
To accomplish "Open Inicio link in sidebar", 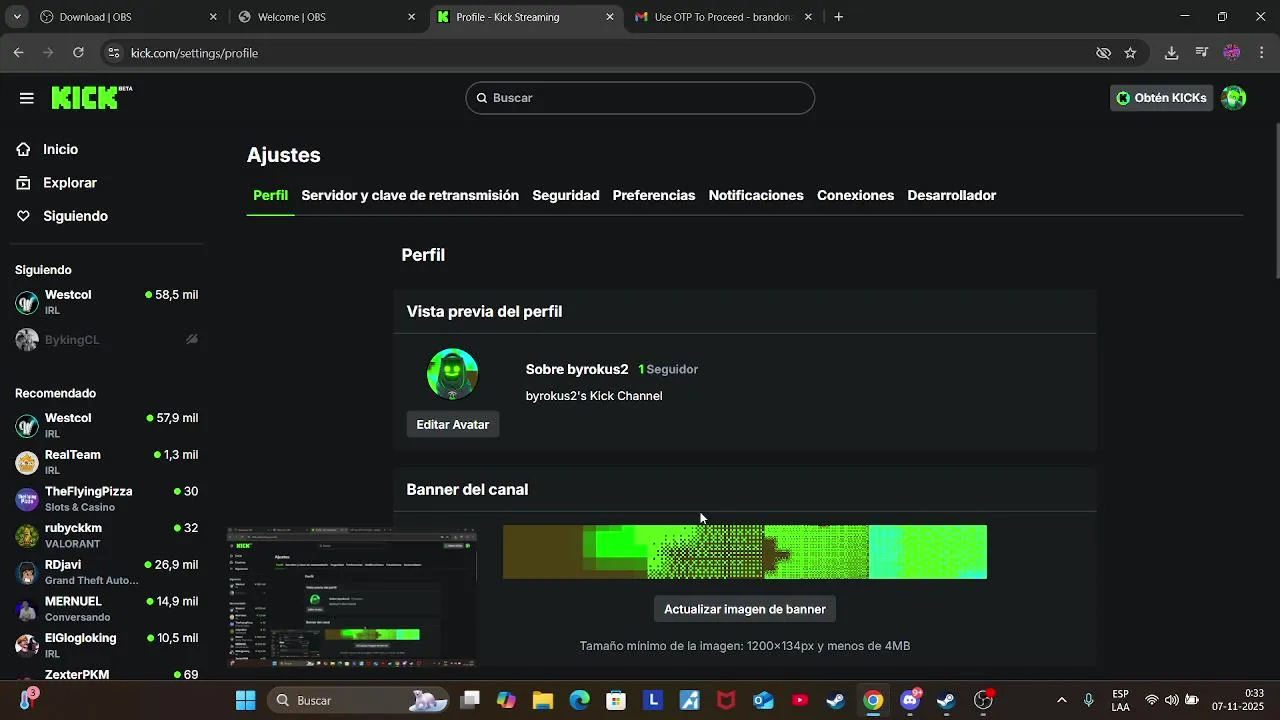I will point(60,149).
